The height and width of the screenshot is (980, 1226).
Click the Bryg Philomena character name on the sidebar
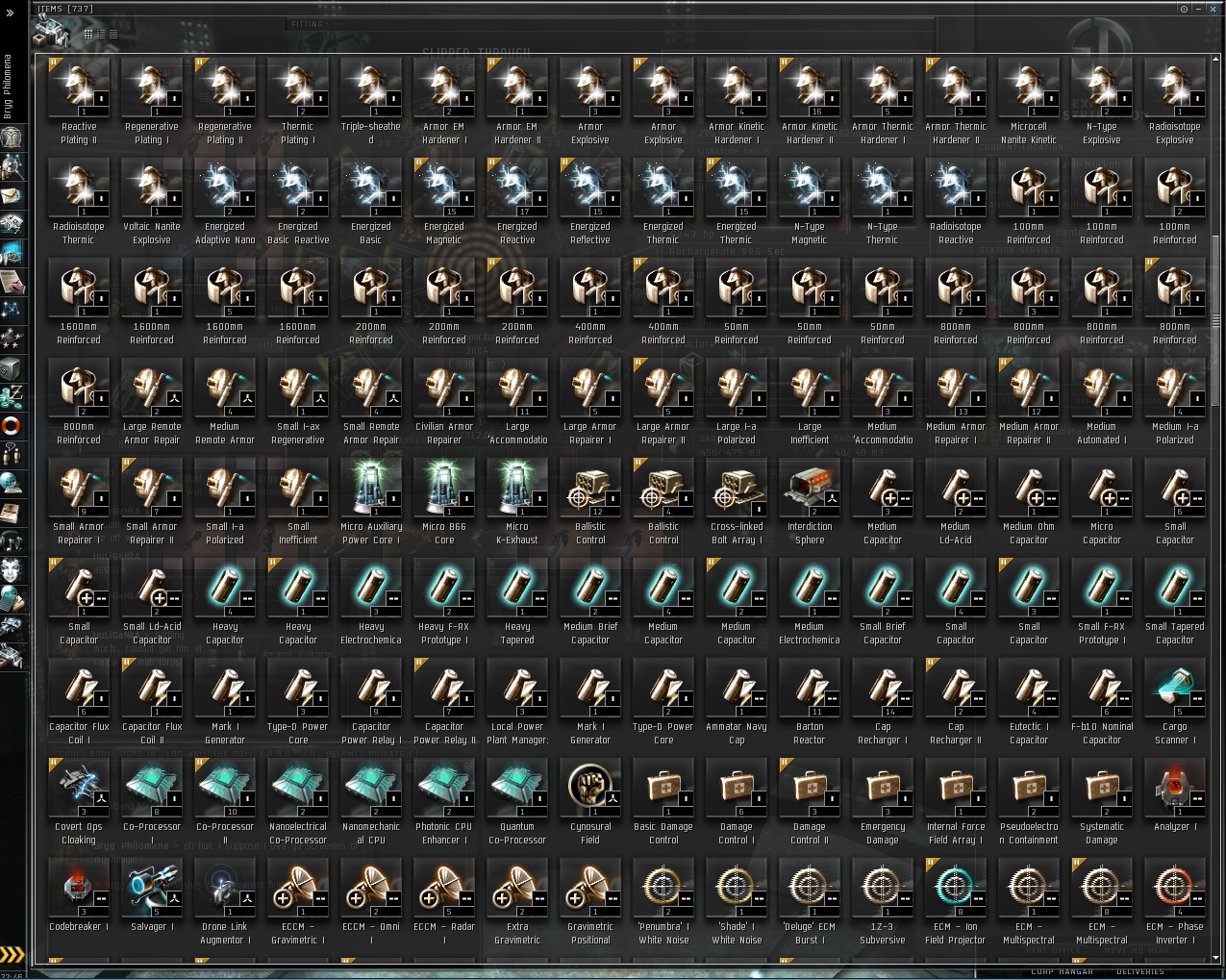[x=9, y=87]
